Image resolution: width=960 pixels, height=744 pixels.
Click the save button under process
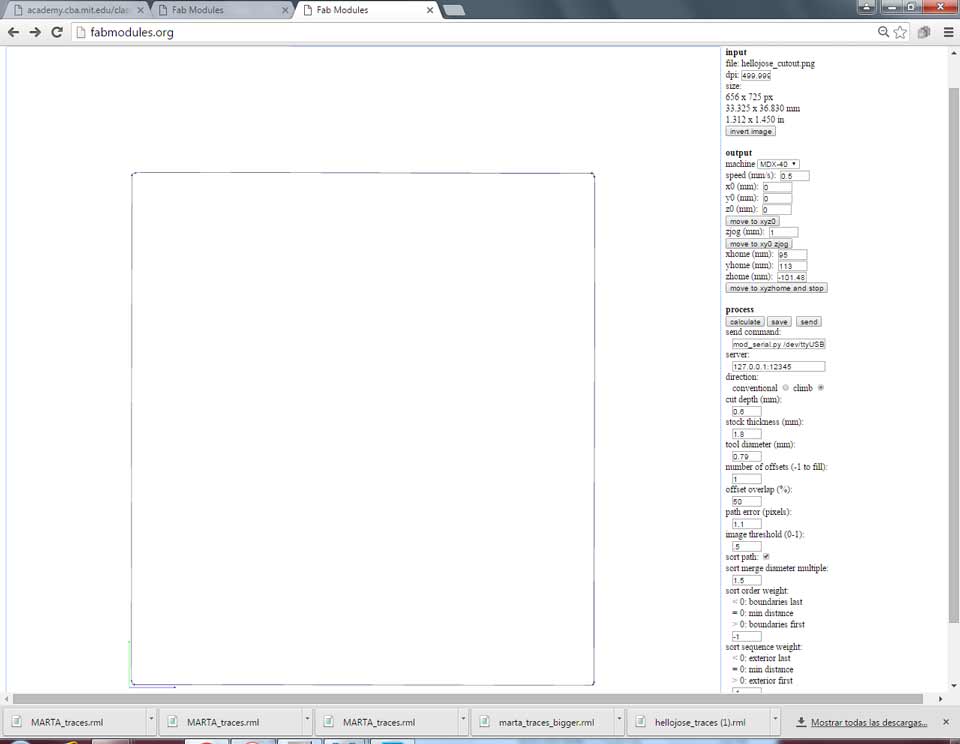tap(779, 321)
